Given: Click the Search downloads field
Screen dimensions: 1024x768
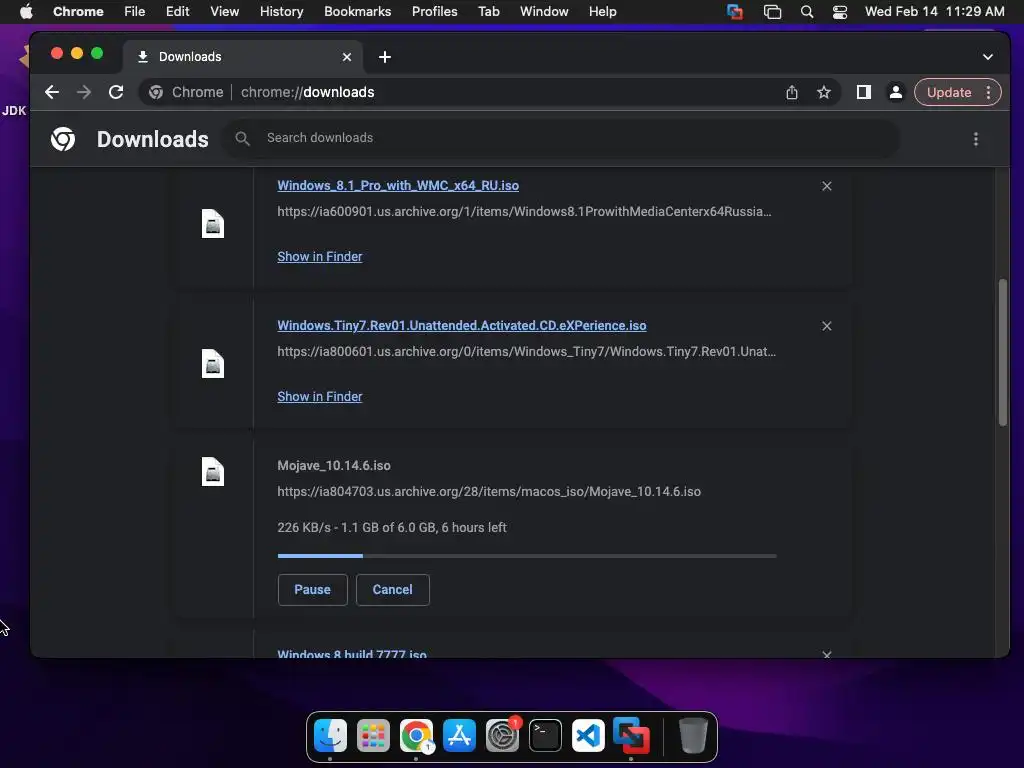Looking at the screenshot, I should tap(562, 138).
